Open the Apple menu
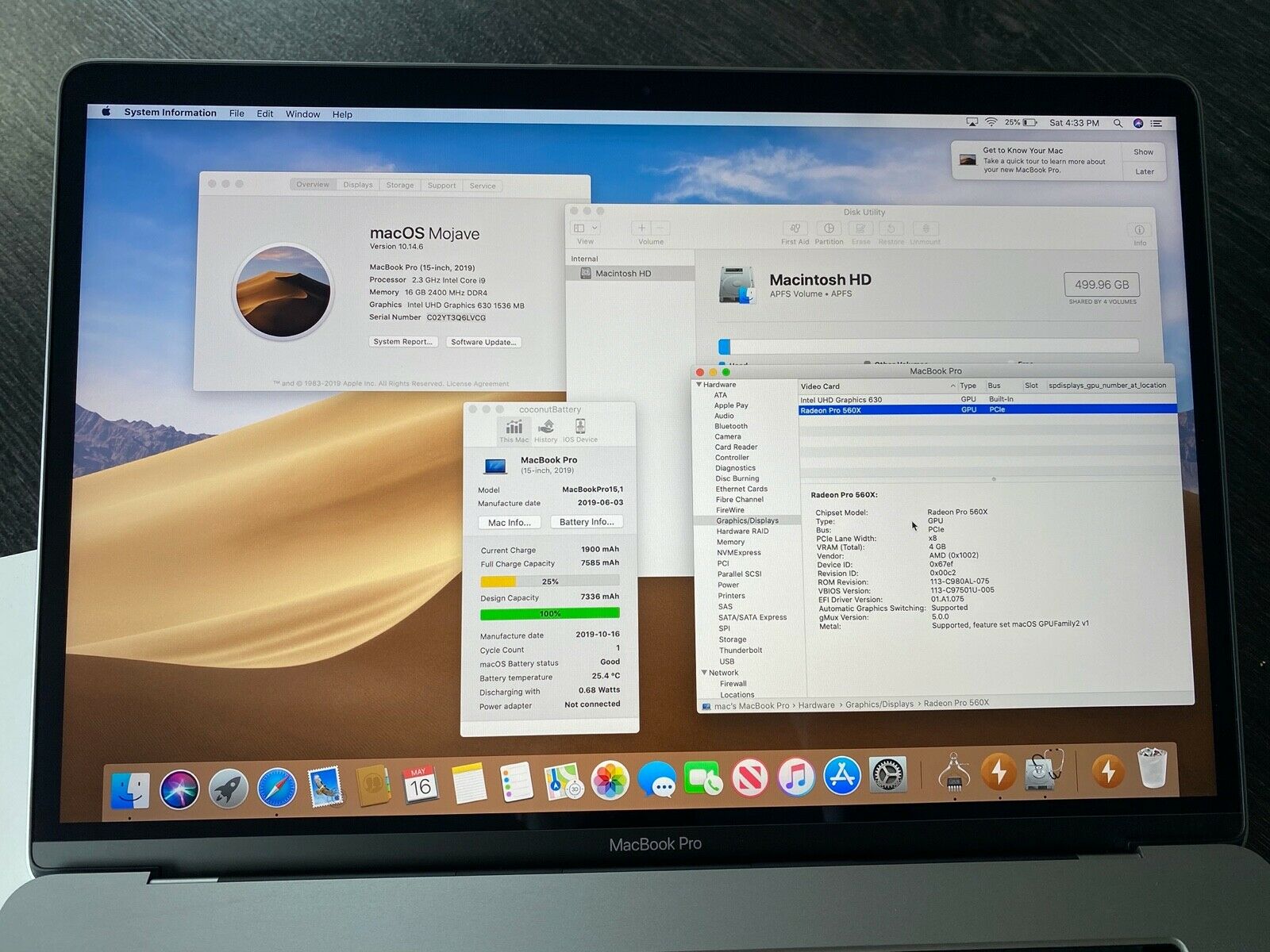1270x952 pixels. (106, 112)
